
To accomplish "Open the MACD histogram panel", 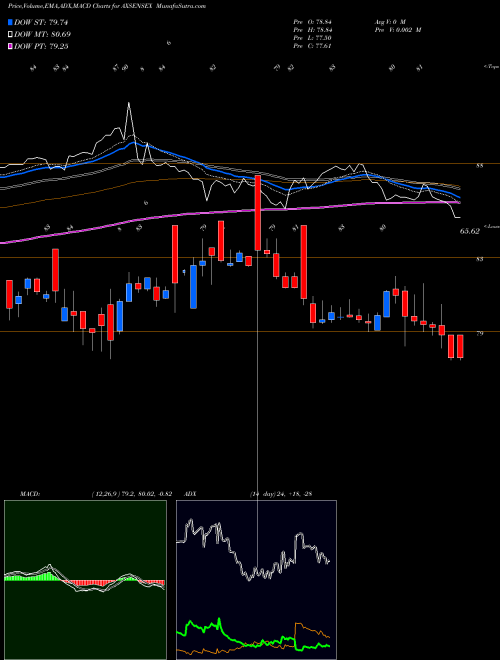I will (85, 580).
